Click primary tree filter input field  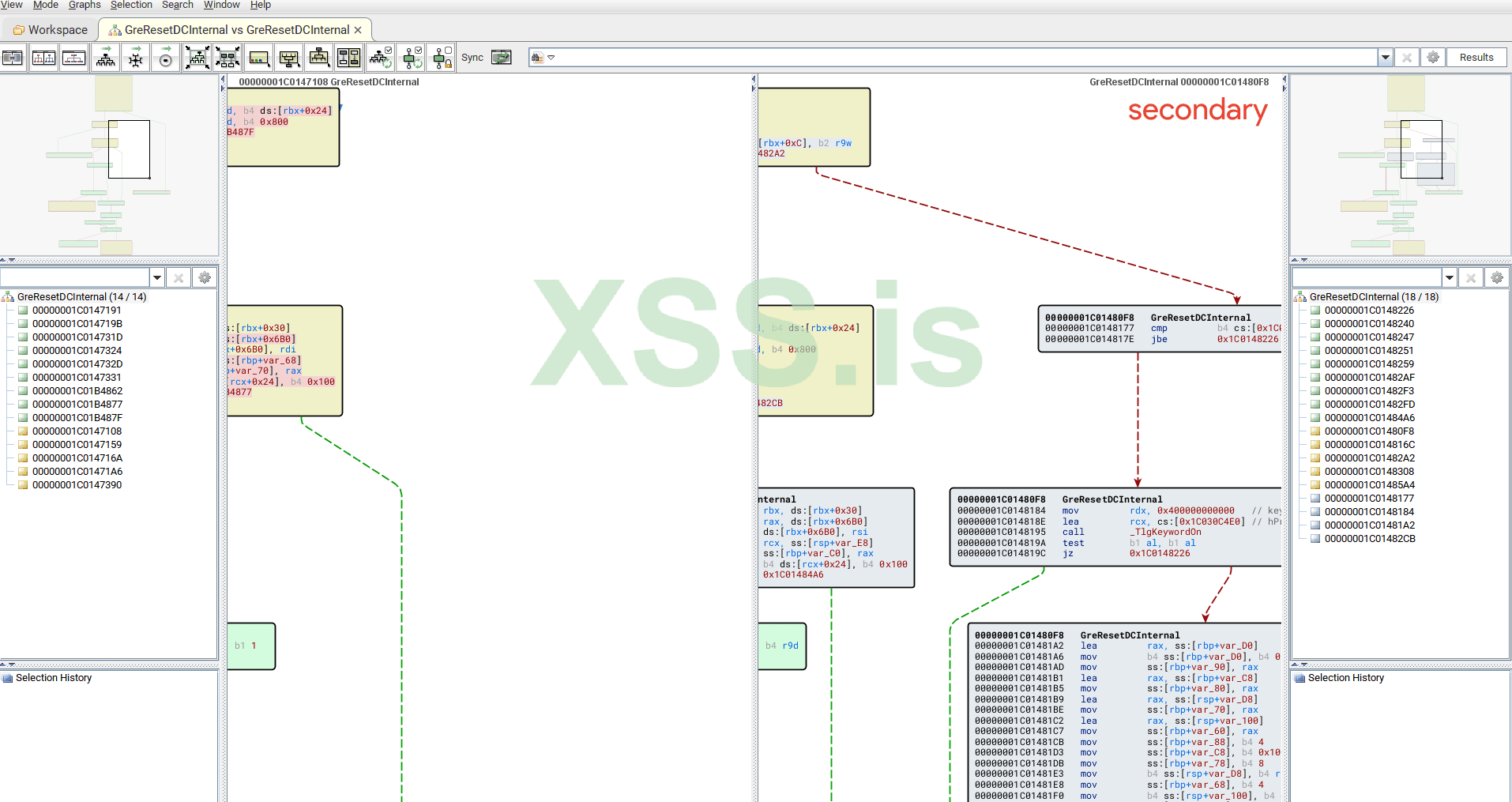pyautogui.click(x=75, y=277)
